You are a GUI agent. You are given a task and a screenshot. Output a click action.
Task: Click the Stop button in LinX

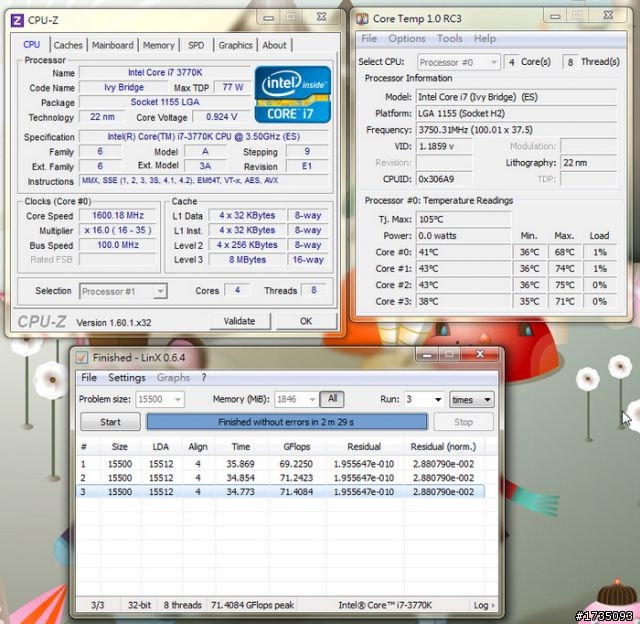tap(463, 422)
